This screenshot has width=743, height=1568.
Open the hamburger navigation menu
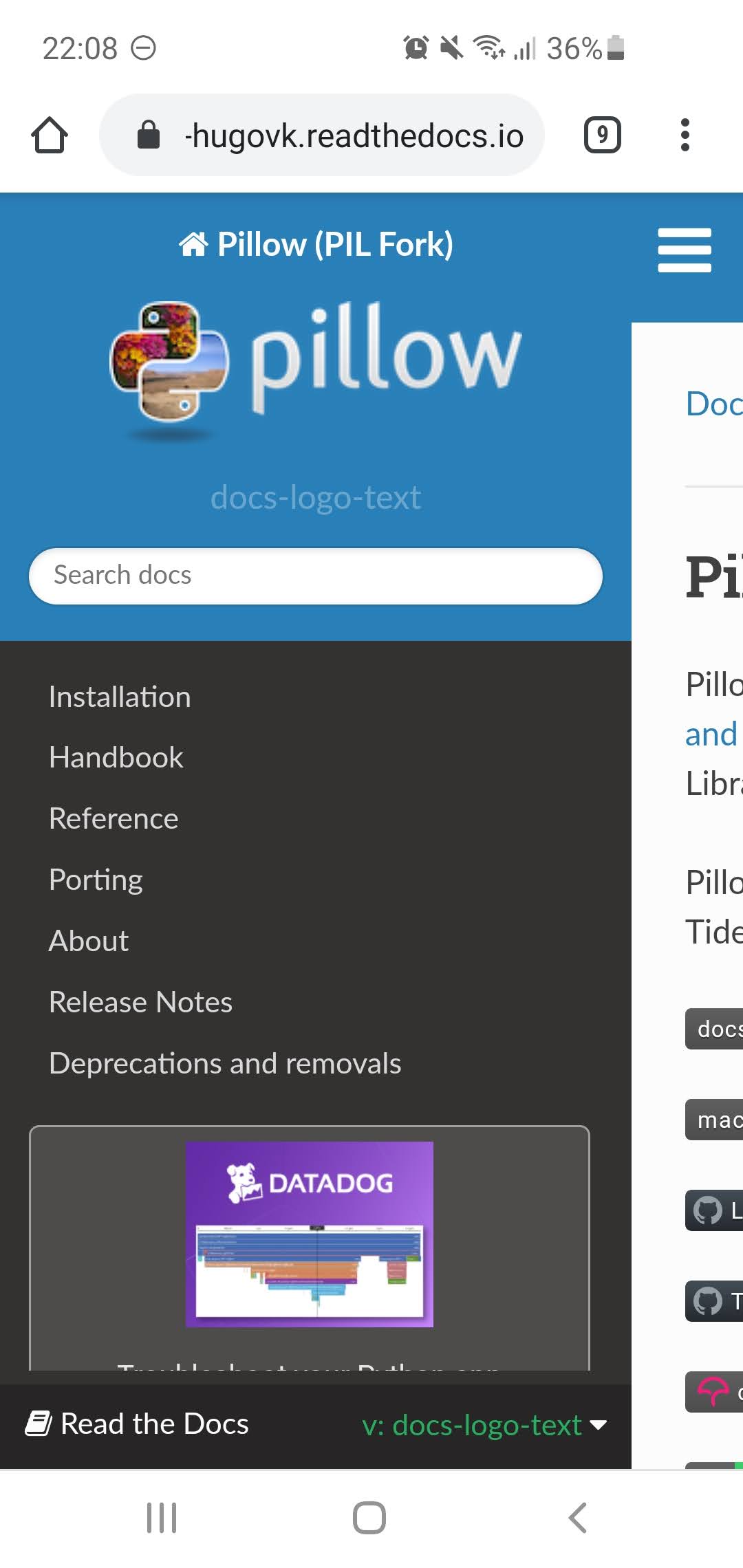point(684,249)
